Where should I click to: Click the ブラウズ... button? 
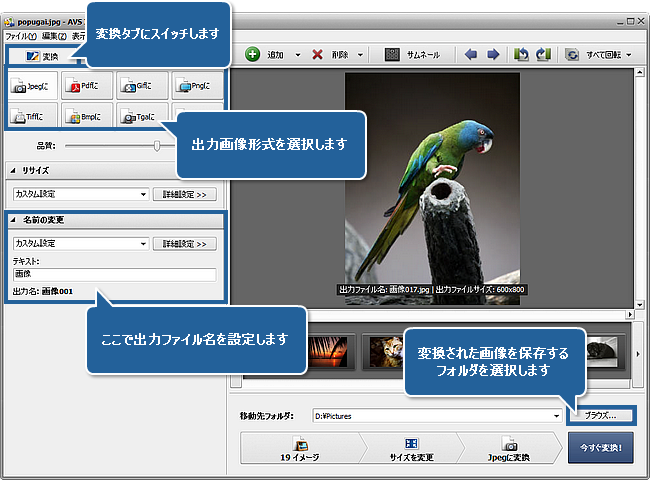[x=600, y=415]
